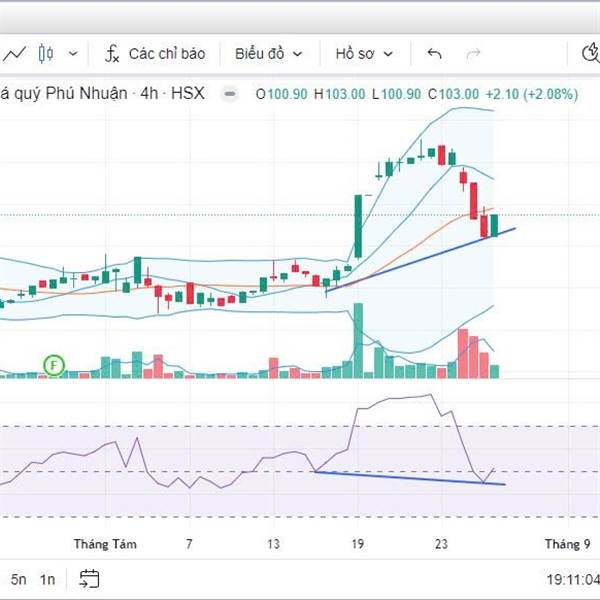
Task: Click the Tháng Tám axis label
Action: [105, 544]
